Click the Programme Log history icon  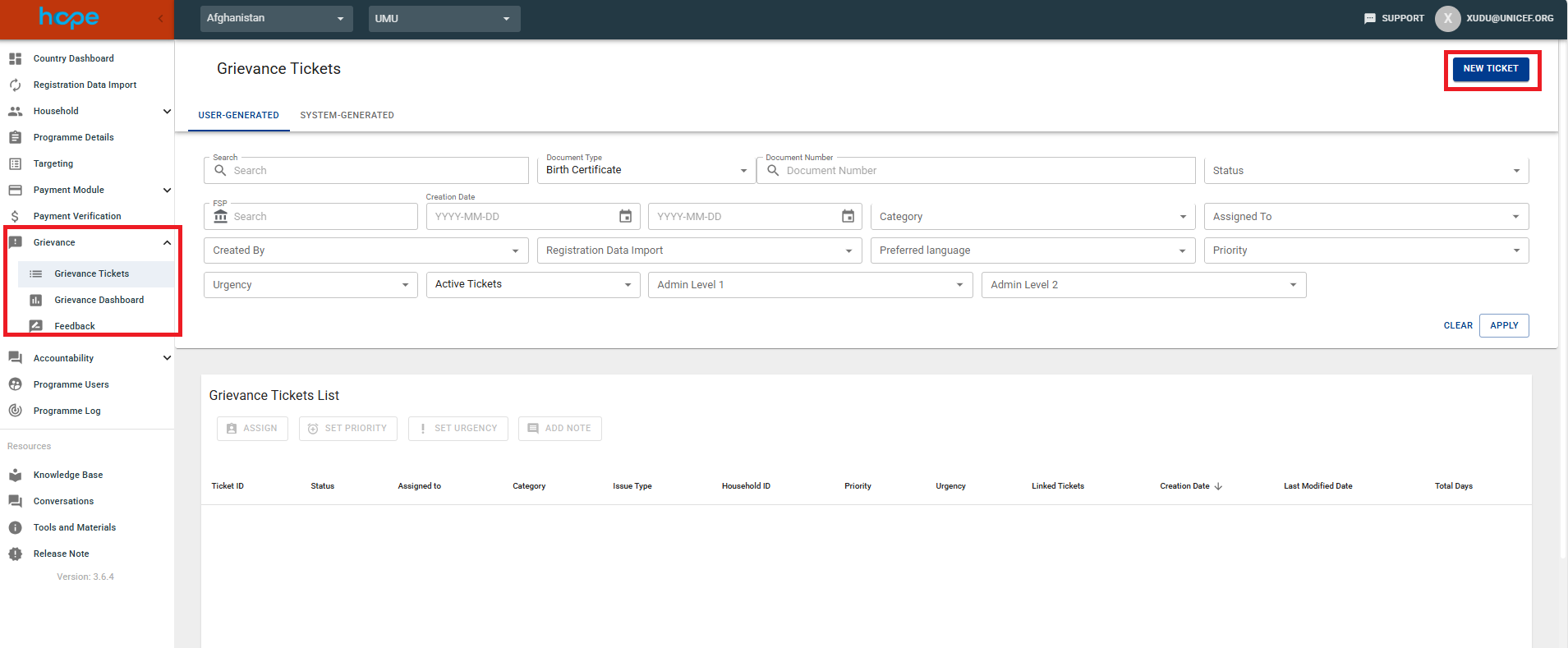15,411
